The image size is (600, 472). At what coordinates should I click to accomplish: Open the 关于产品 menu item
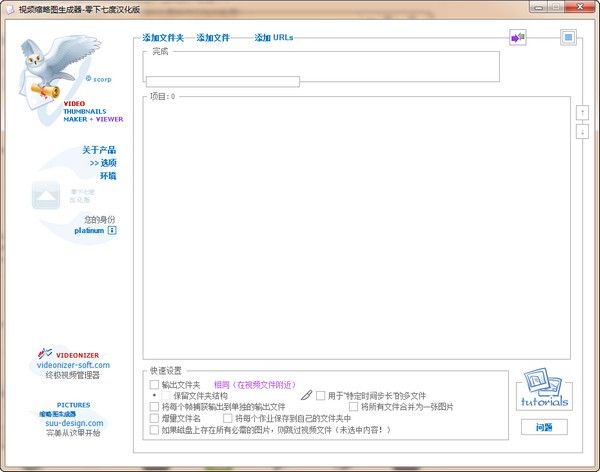[99, 150]
